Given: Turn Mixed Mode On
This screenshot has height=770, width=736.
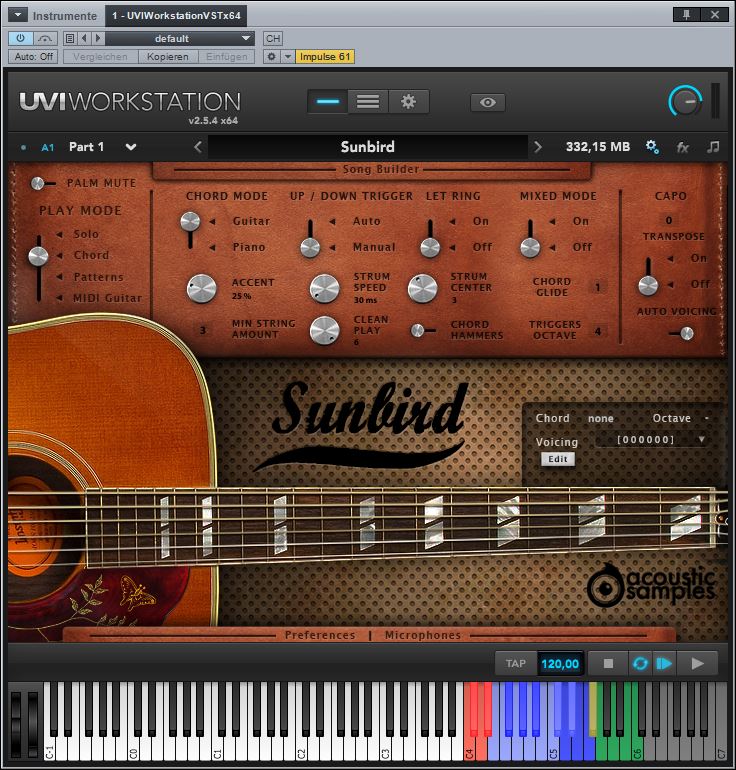Looking at the screenshot, I should [x=581, y=221].
